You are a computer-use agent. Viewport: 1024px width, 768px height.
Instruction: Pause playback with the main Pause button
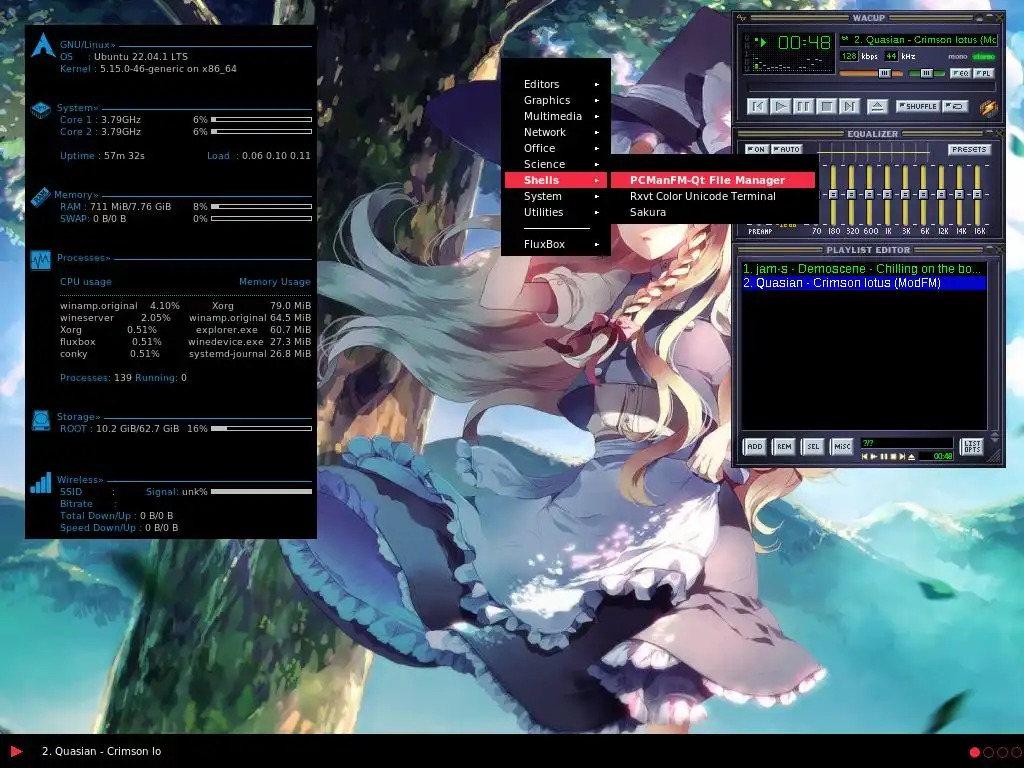pyautogui.click(x=803, y=106)
